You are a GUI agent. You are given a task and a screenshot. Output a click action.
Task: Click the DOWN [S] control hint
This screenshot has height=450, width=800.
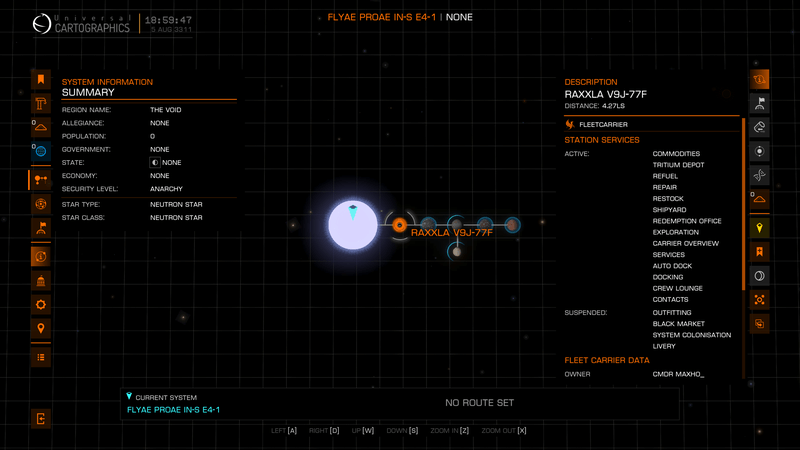click(403, 431)
